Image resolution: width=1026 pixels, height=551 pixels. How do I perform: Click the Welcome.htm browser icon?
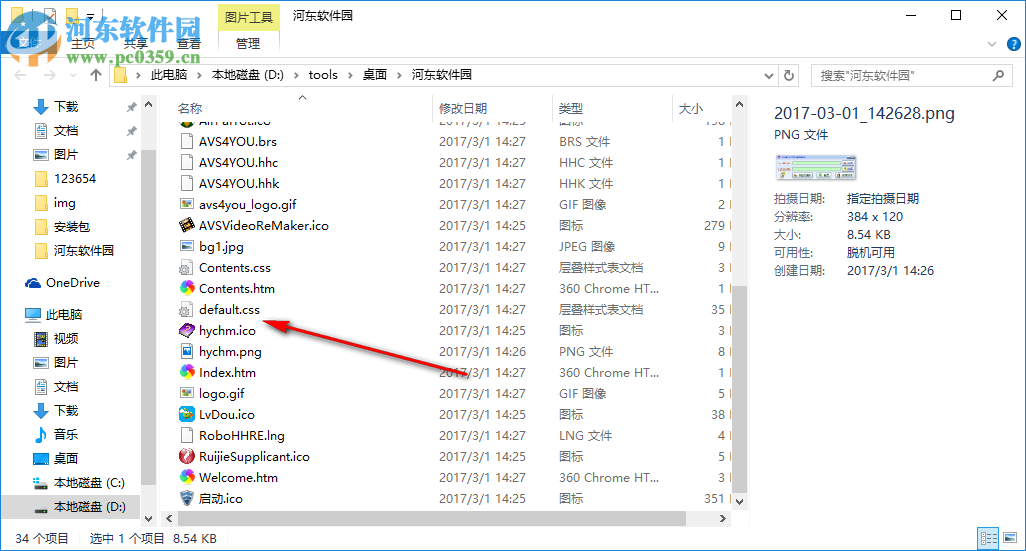(x=186, y=477)
